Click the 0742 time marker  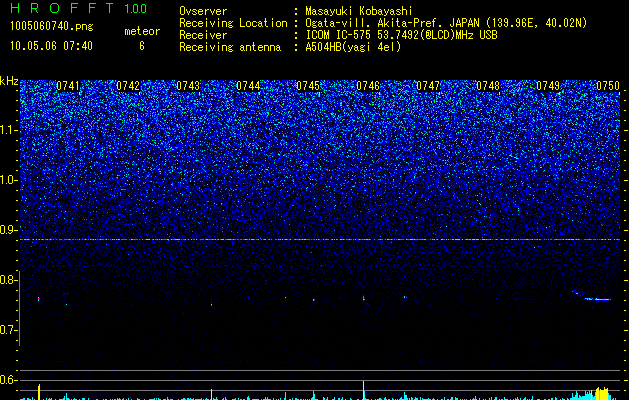(x=128, y=86)
